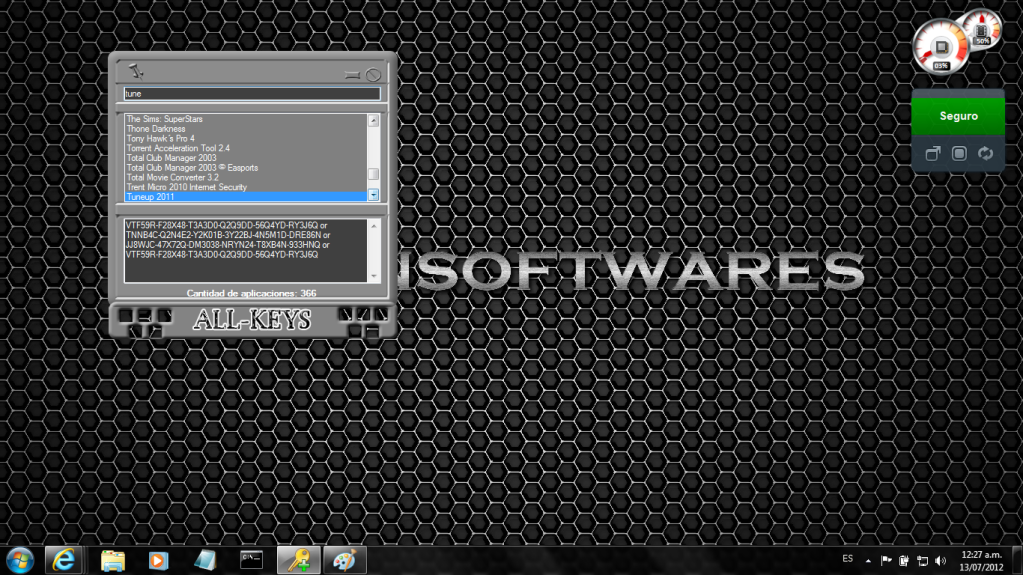Viewport: 1023px width, 575px height.
Task: Click the blue notebook icon in taskbar
Action: pos(205,560)
